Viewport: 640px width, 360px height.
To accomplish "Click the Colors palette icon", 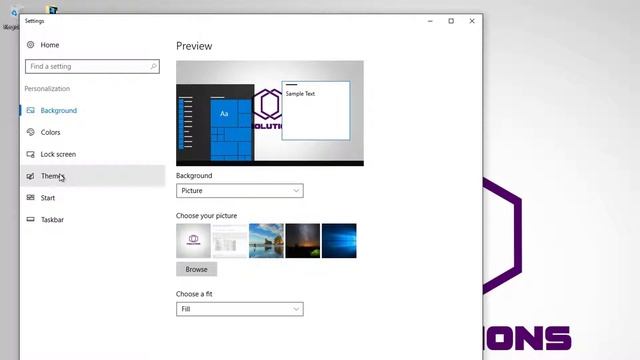I will (31, 132).
